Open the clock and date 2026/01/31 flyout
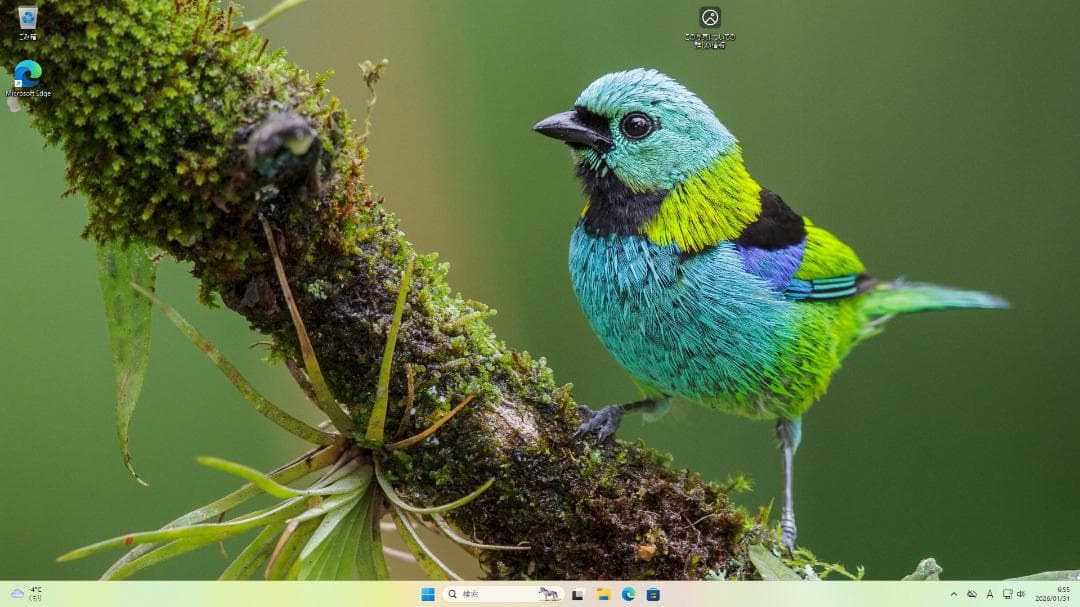1080x607 pixels. coord(1054,594)
